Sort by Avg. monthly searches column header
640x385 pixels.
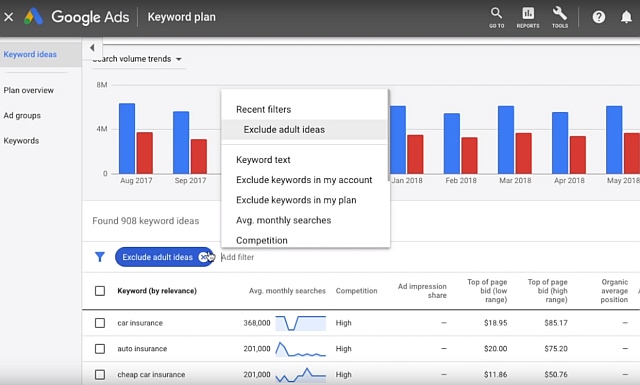coord(287,291)
